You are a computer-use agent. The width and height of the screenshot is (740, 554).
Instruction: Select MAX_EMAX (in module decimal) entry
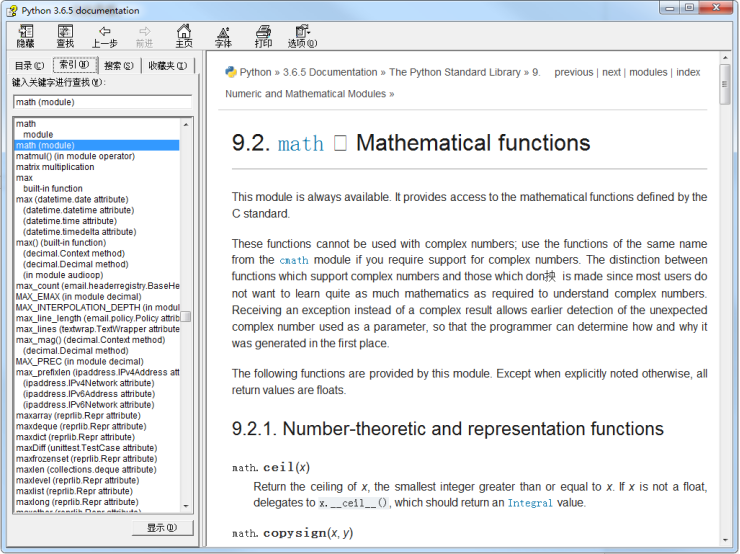[79, 297]
